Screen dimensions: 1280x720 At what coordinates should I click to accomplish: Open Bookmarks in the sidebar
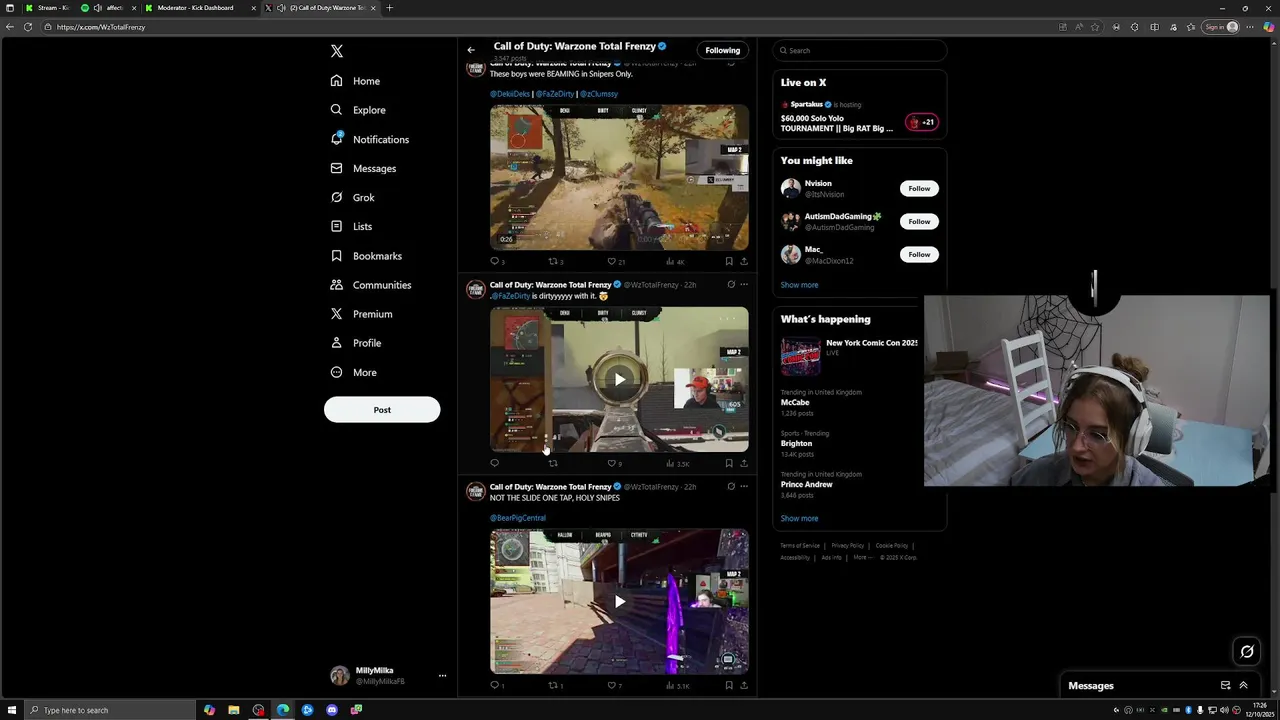coord(366,256)
